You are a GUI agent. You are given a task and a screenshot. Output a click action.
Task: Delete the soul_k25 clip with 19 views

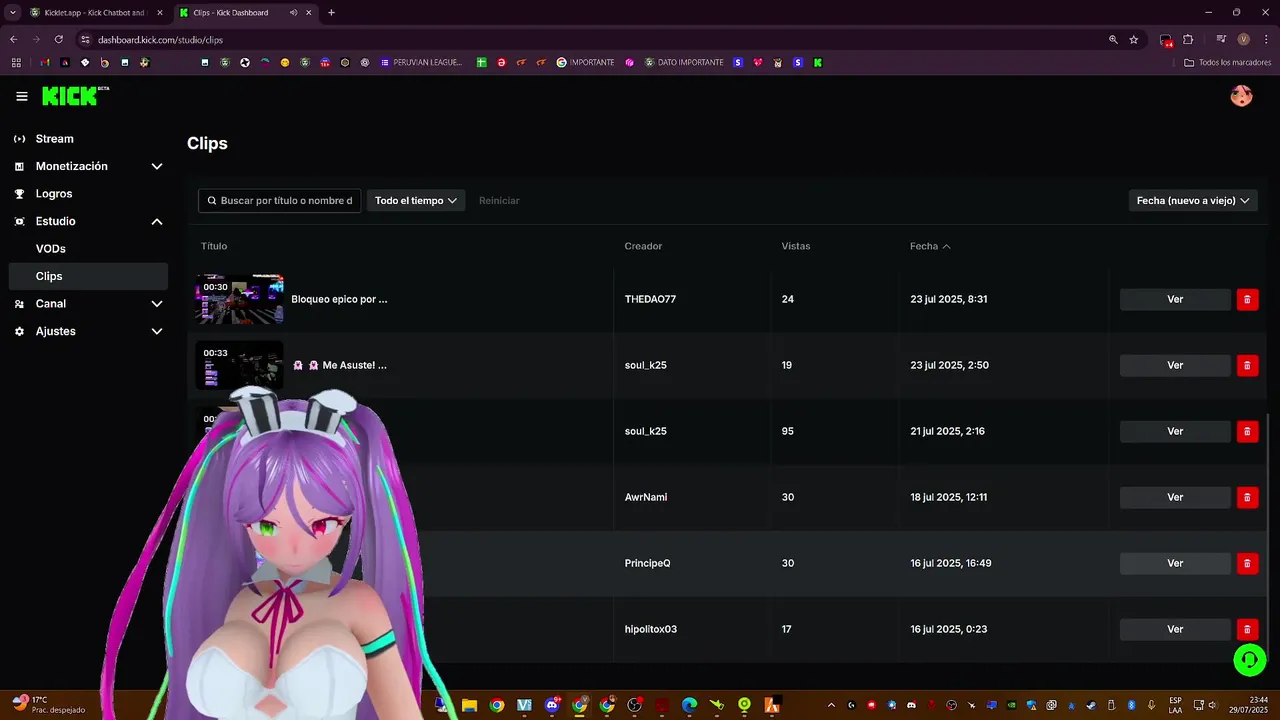pyautogui.click(x=1247, y=365)
